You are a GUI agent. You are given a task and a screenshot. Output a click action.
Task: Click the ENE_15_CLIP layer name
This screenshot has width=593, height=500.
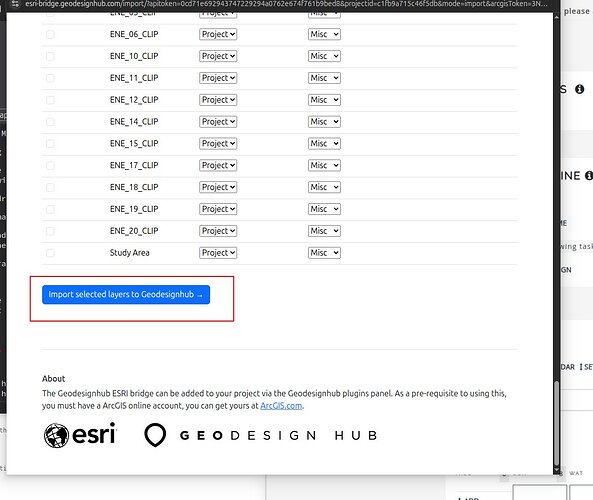(134, 144)
